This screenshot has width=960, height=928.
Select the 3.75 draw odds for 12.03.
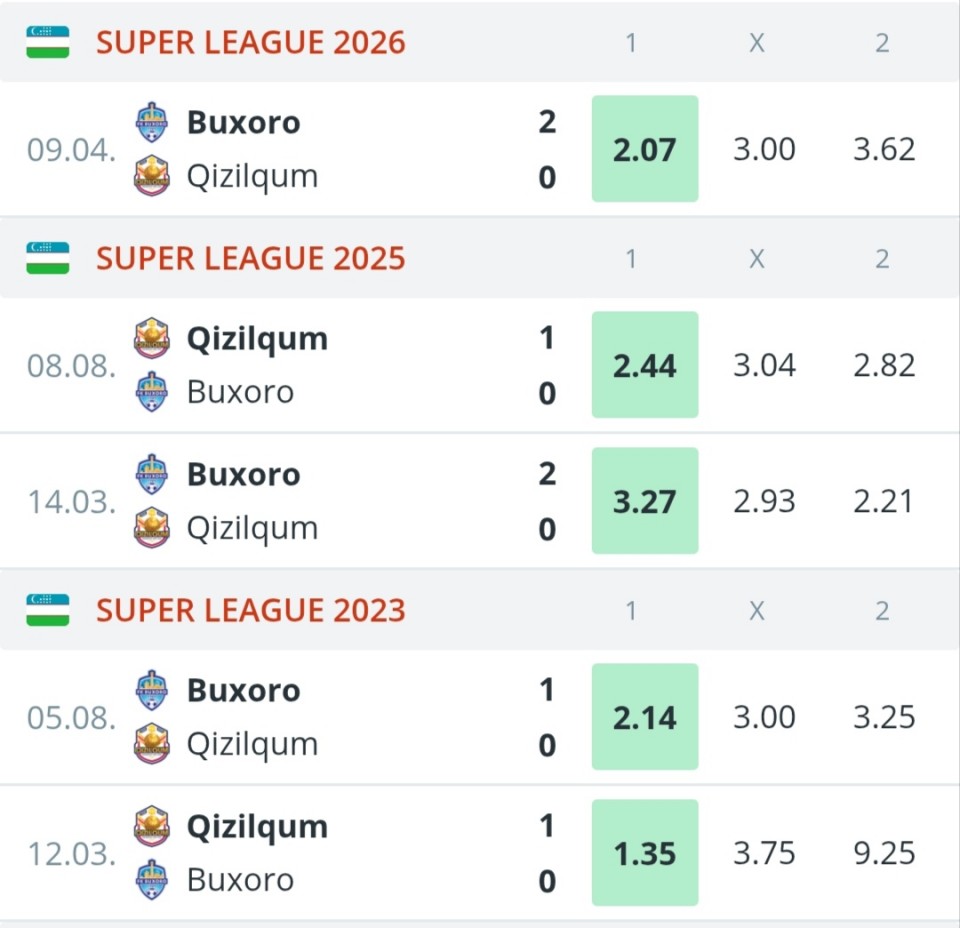pyautogui.click(x=764, y=853)
